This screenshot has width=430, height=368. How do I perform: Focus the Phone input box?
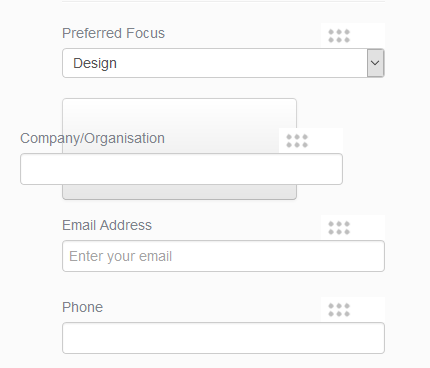point(223,338)
